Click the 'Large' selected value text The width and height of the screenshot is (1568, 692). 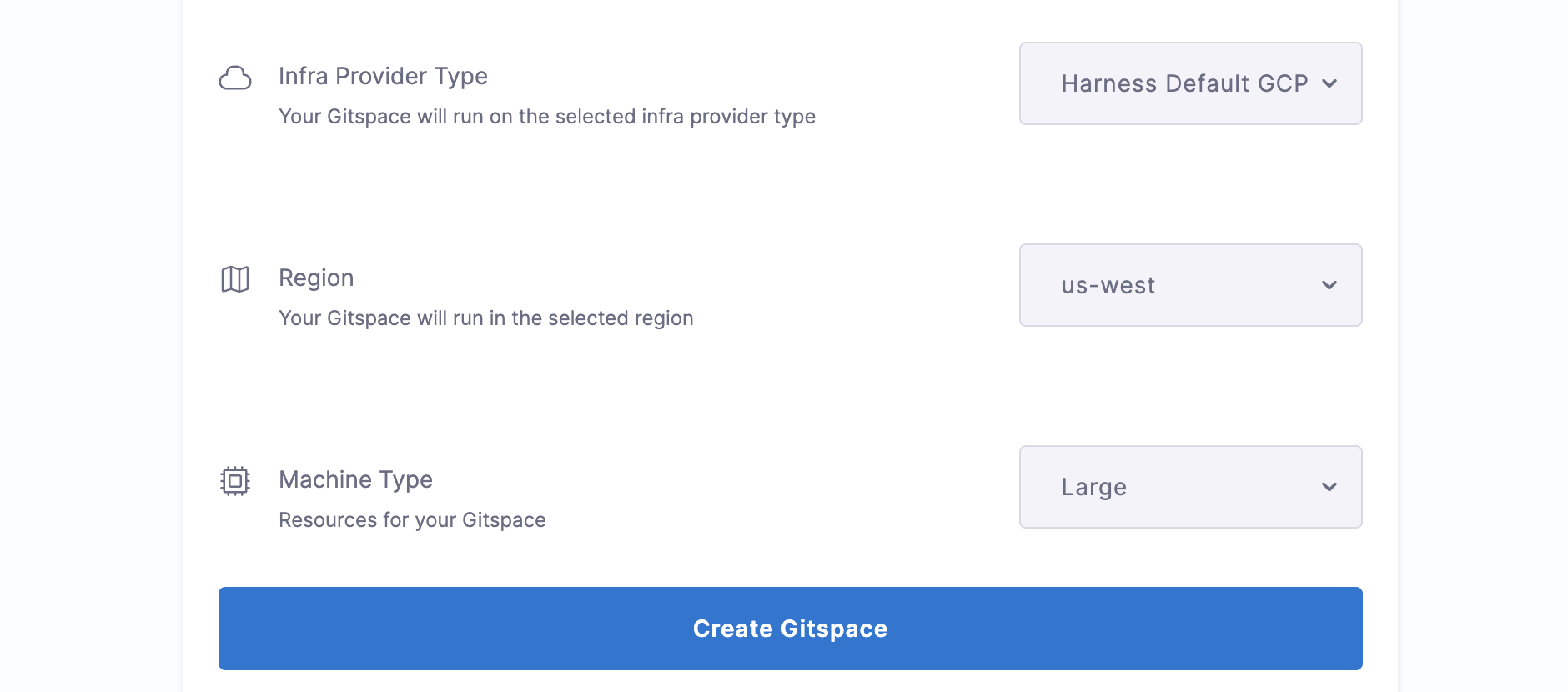1093,487
